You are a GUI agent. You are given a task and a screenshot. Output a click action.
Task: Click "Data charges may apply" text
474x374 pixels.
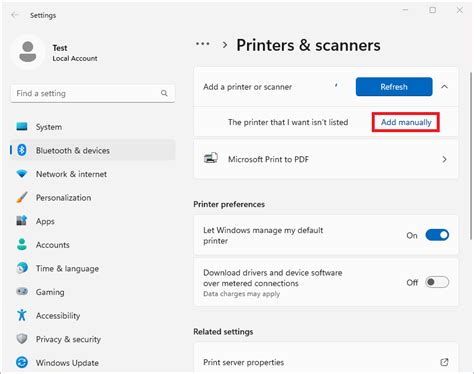click(242, 294)
